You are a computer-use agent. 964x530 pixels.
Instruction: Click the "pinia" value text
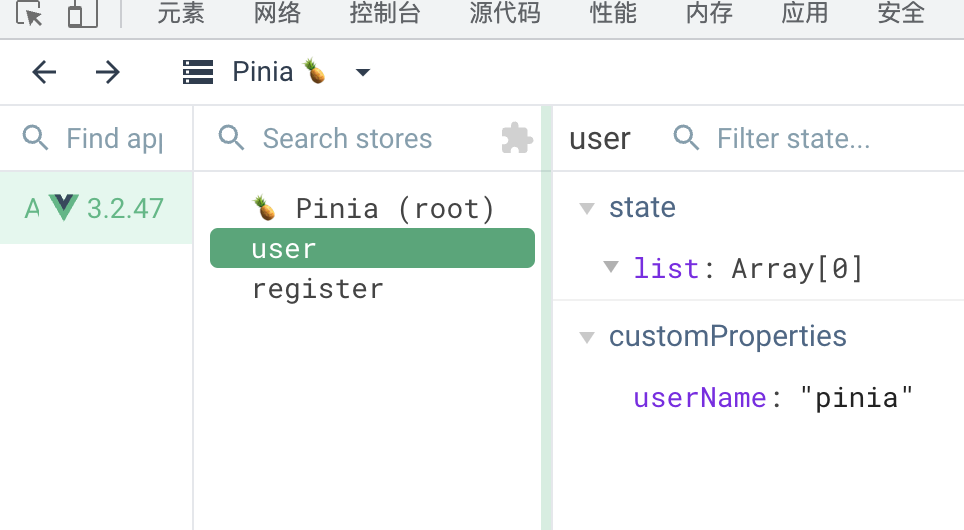[857, 398]
